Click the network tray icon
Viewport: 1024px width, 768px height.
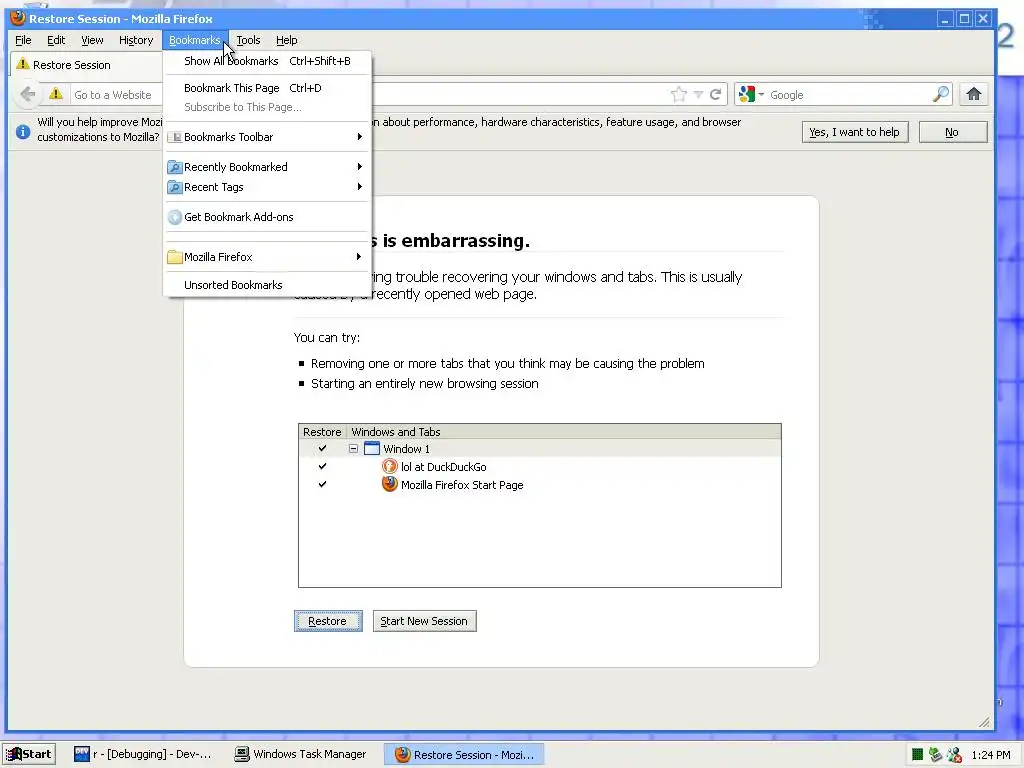pos(935,755)
